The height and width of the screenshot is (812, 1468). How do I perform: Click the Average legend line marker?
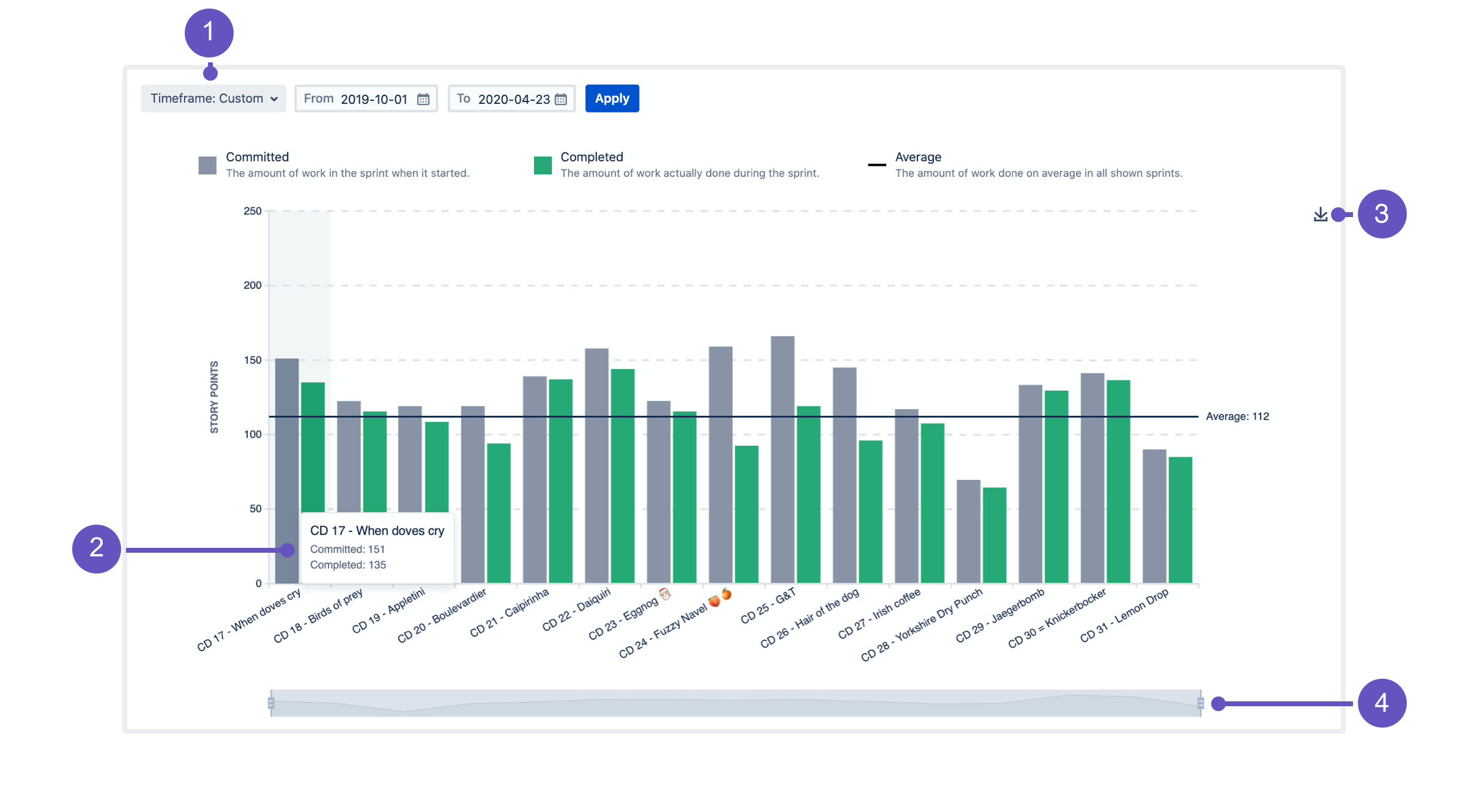(x=877, y=165)
